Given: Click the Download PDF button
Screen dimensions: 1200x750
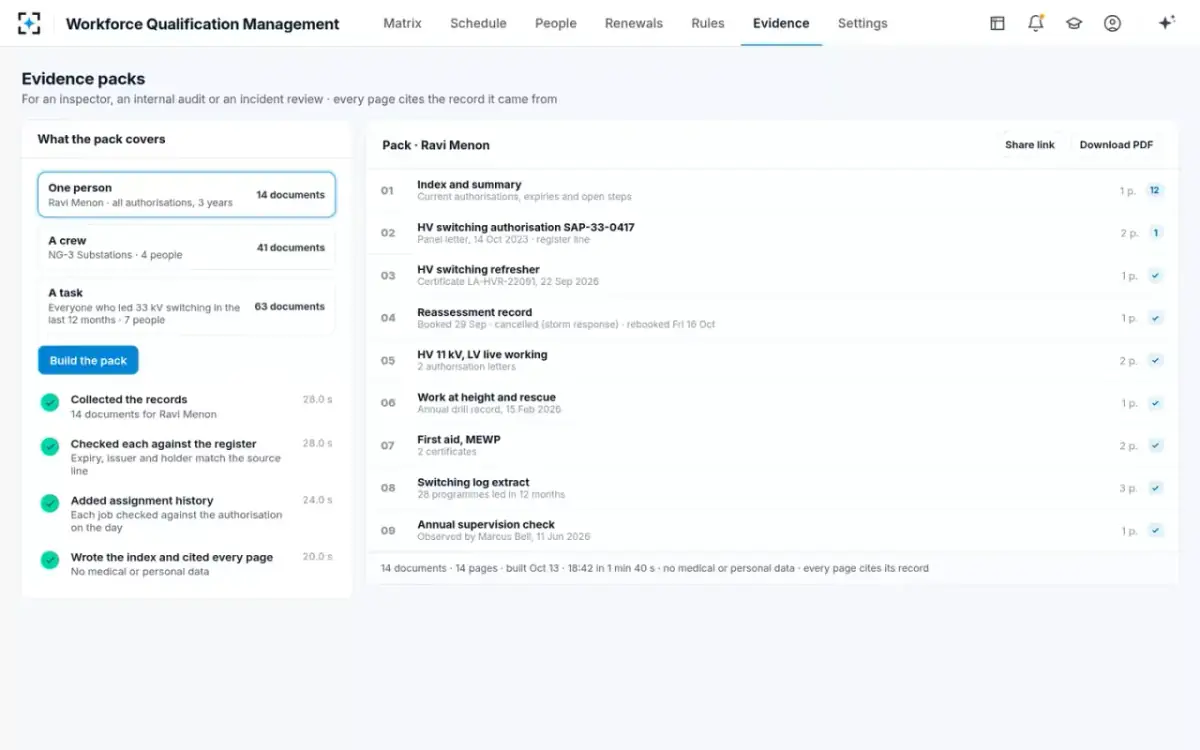Looking at the screenshot, I should (1116, 145).
